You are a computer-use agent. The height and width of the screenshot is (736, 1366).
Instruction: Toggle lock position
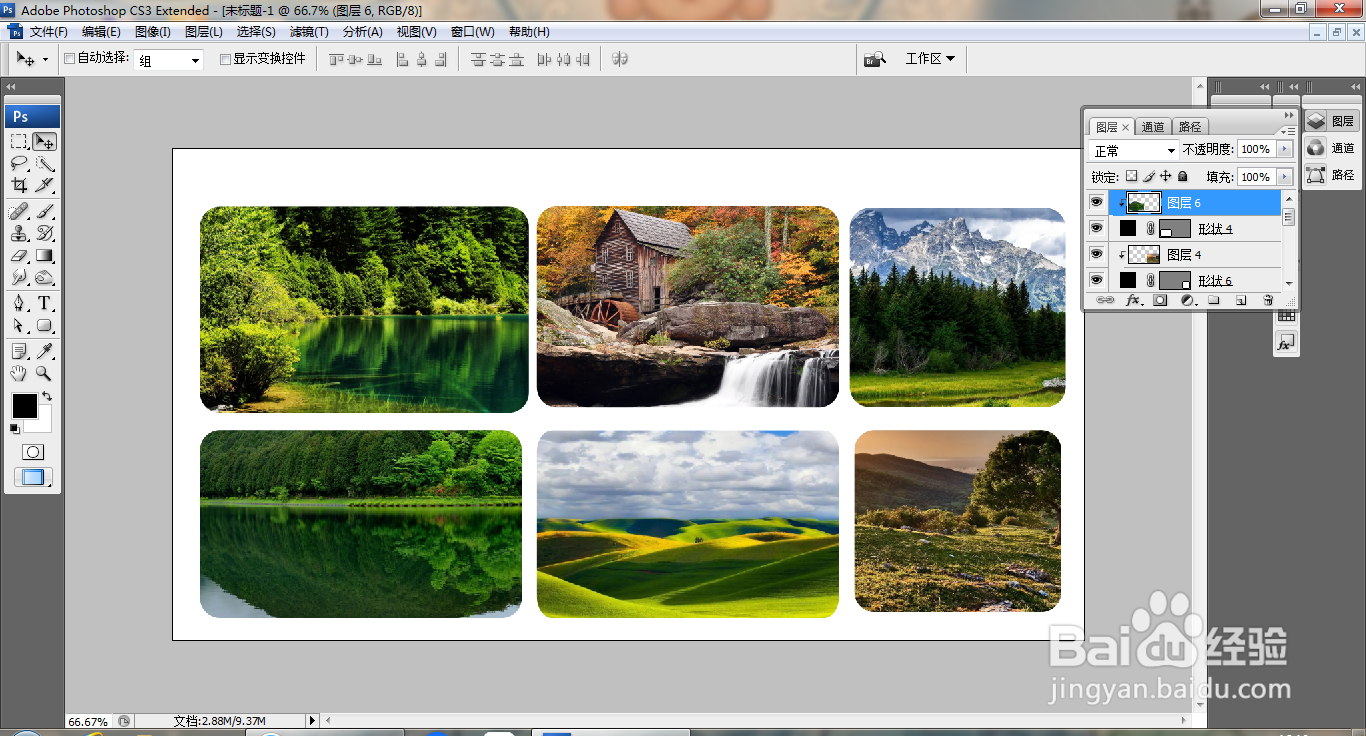[1165, 176]
